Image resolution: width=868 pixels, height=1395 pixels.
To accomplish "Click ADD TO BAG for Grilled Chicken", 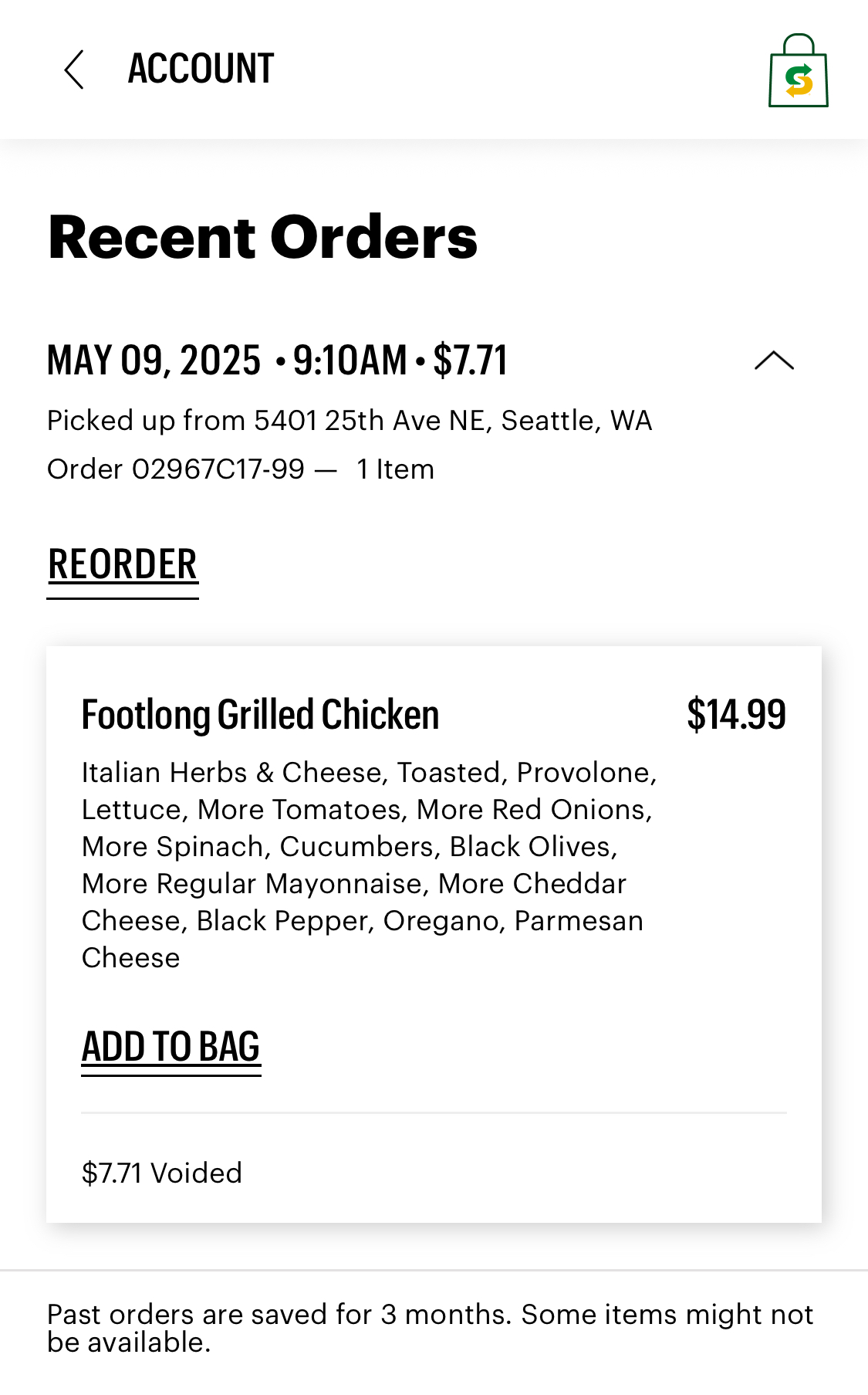I will click(171, 1048).
